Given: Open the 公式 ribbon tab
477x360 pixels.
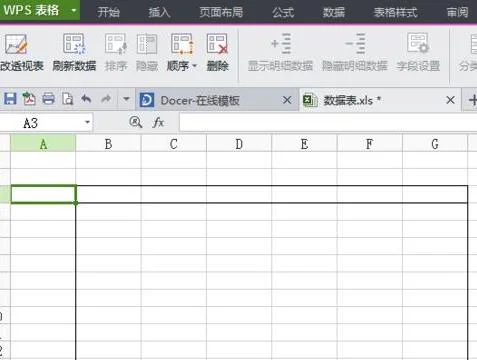Looking at the screenshot, I should tap(283, 12).
